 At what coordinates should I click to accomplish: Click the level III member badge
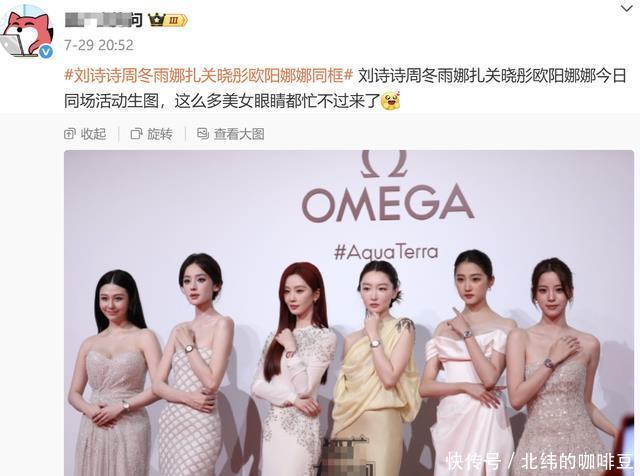click(x=176, y=20)
